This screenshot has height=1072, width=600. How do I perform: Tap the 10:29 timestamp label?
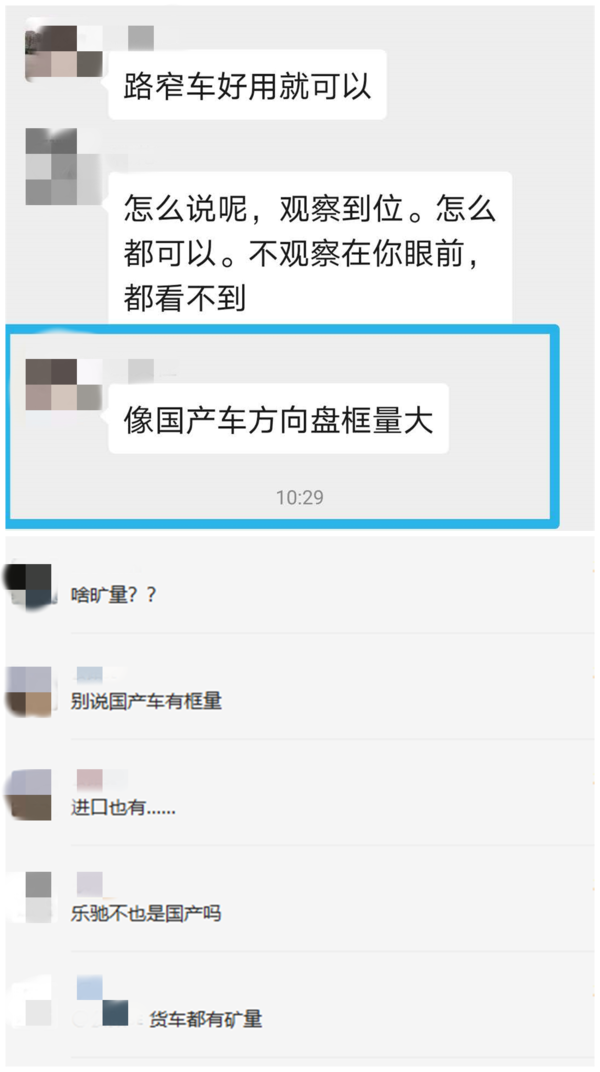(x=300, y=497)
